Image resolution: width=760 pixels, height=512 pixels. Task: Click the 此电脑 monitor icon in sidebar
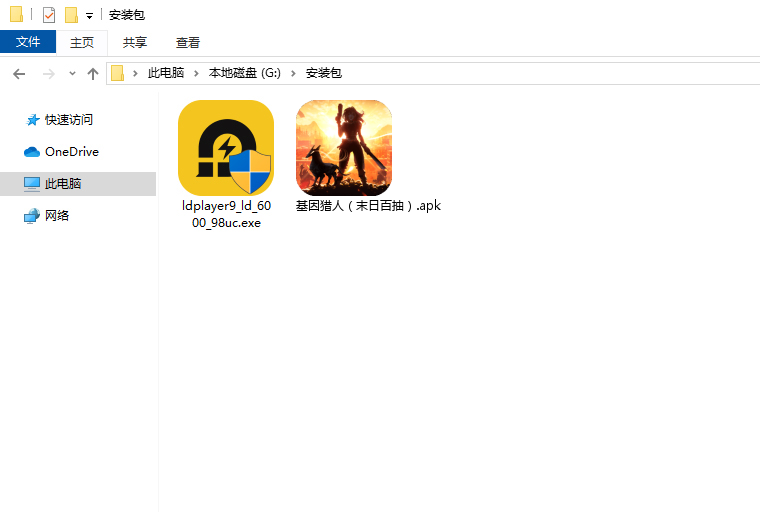32,184
